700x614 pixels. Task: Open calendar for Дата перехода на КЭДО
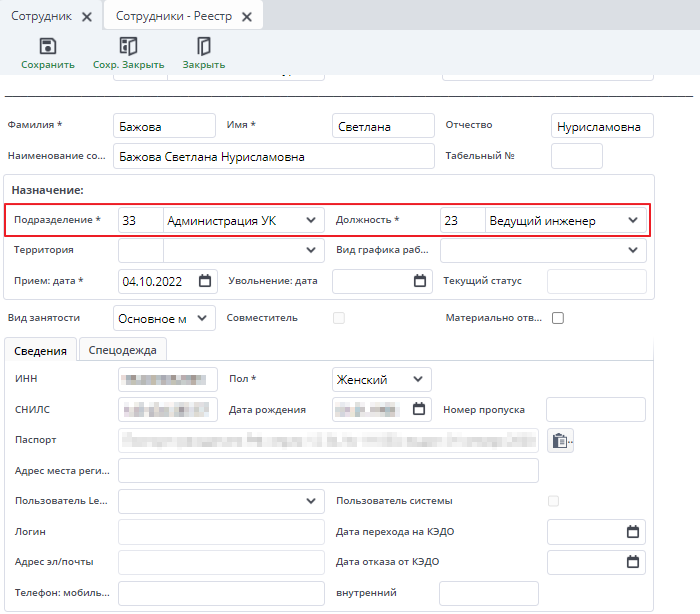[x=632, y=532]
